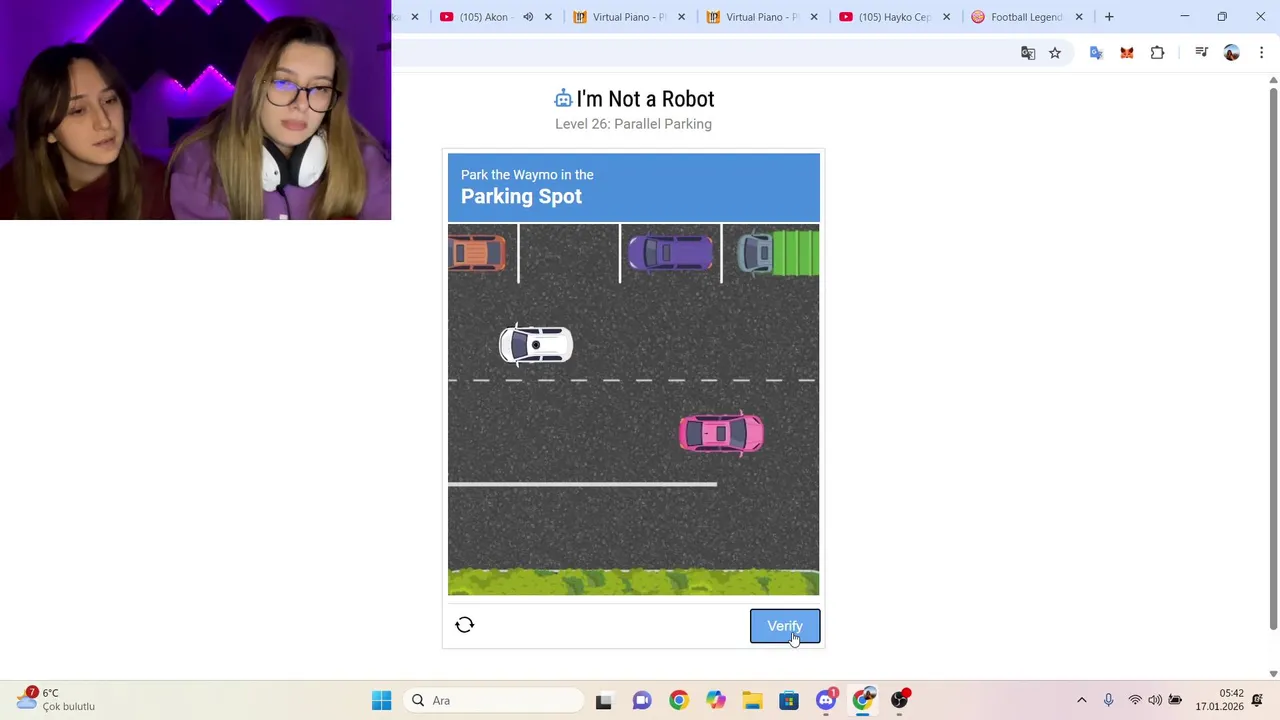Click the battery tray icon
This screenshot has height=720, width=1280.
tap(1176, 700)
